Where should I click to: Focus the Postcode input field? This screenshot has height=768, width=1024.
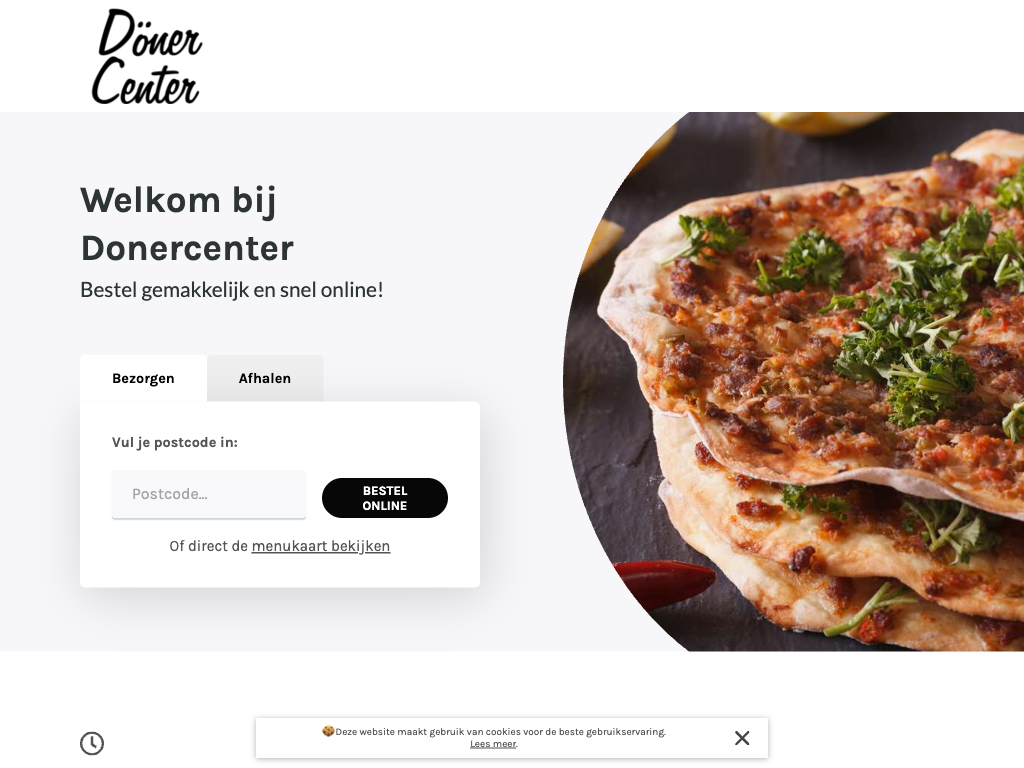209,494
